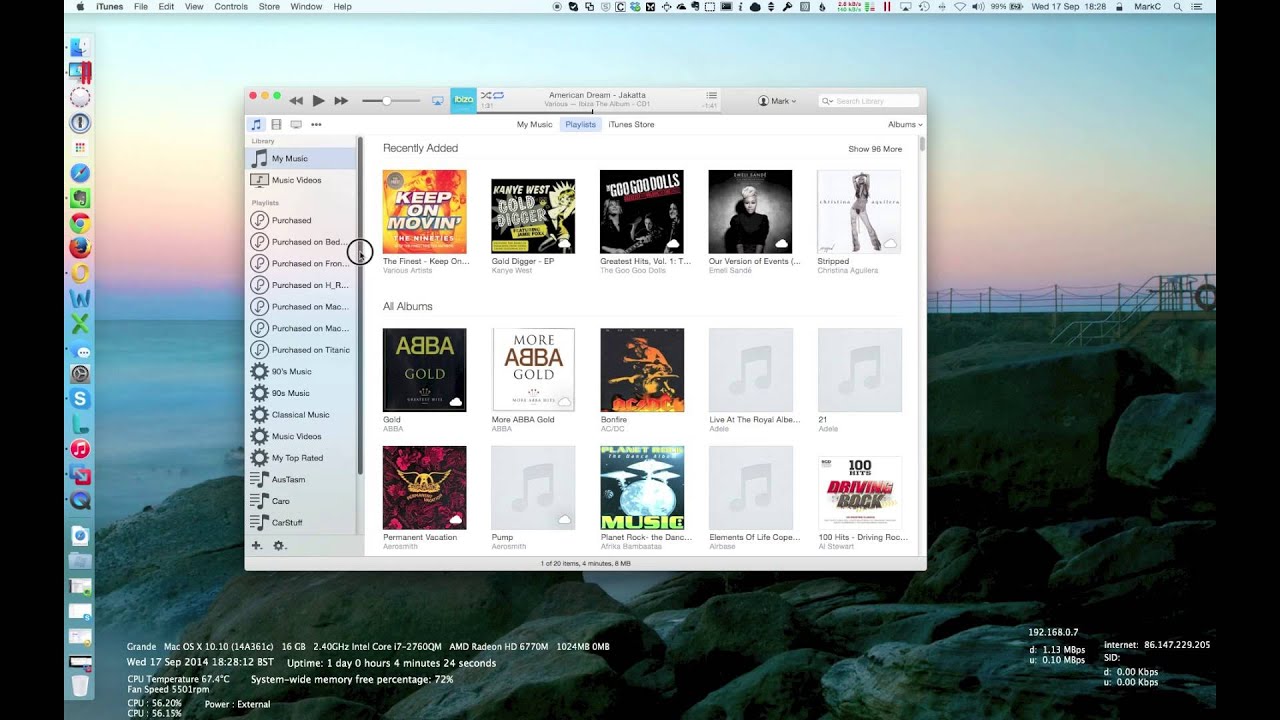Image resolution: width=1280 pixels, height=720 pixels.
Task: Switch to the iTunes Store tab
Action: 631,125
